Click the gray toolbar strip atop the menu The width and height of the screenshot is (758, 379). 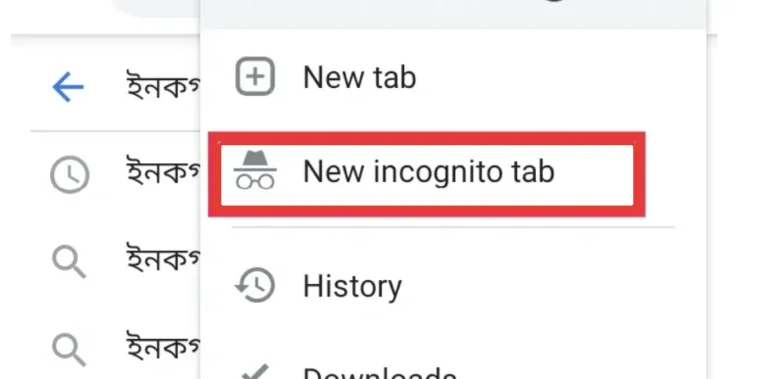(x=453, y=14)
